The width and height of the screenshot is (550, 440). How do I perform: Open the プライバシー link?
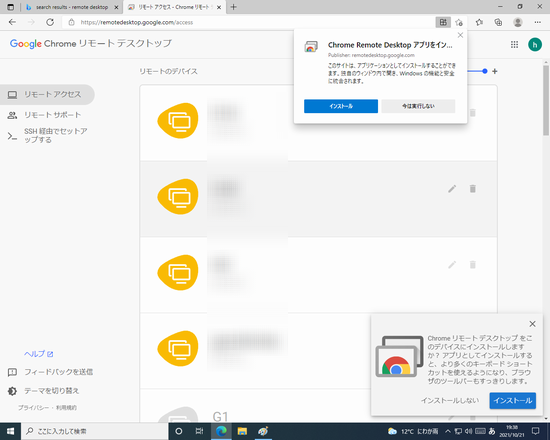pos(33,408)
